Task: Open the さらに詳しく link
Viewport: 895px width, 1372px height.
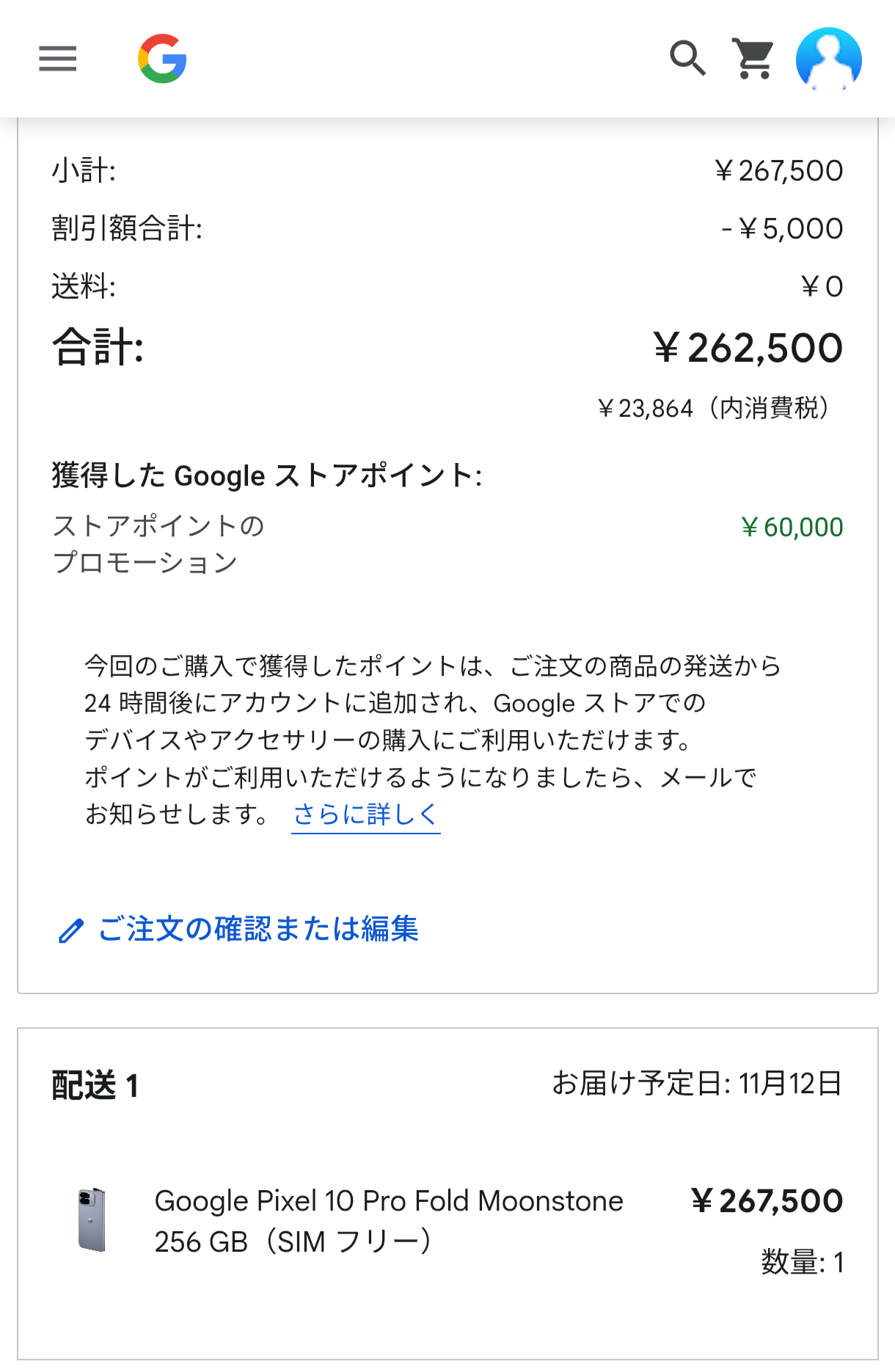Action: click(x=365, y=814)
